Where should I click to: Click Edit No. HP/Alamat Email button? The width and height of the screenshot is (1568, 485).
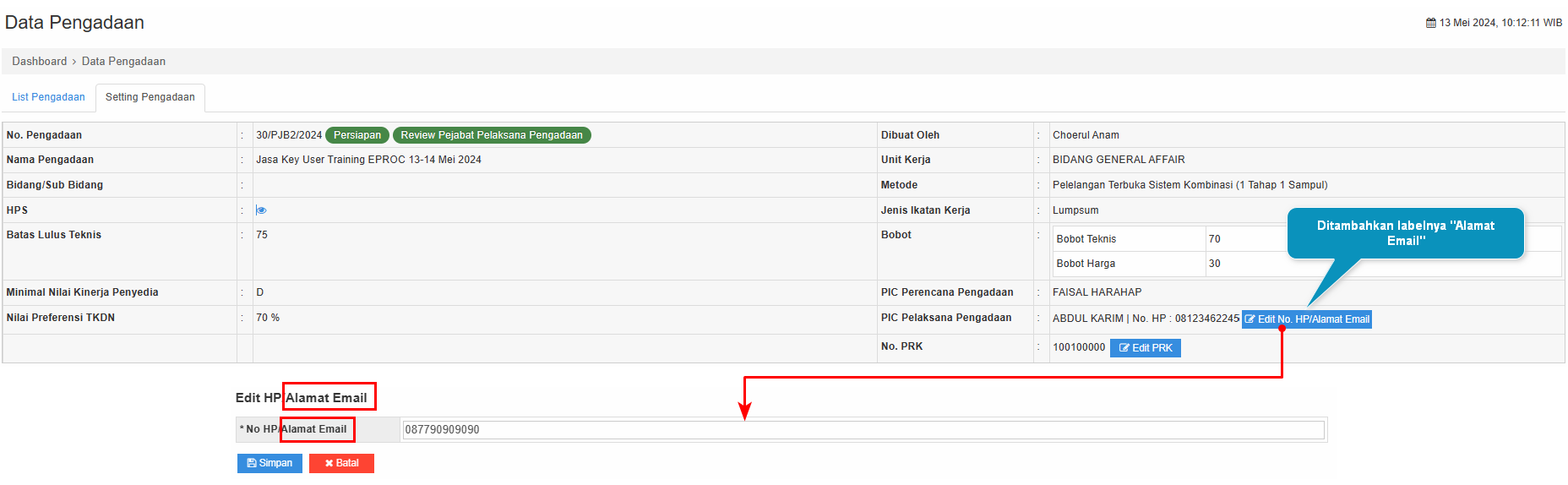tap(1306, 319)
